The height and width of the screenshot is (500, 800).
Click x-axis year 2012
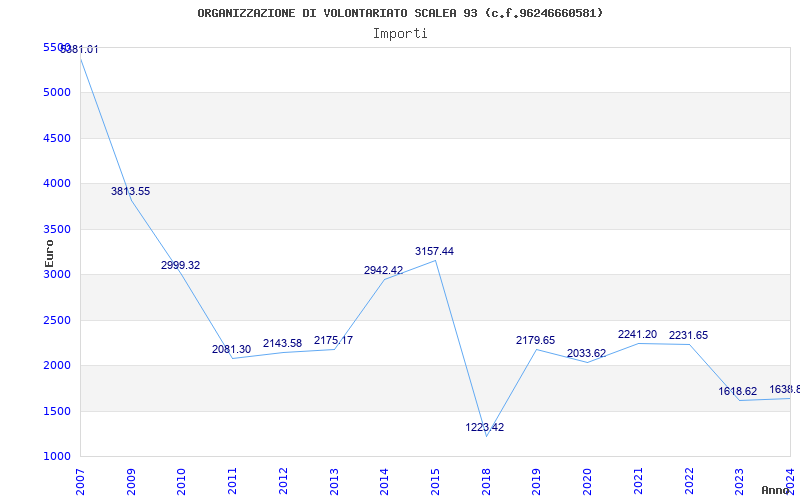click(283, 482)
